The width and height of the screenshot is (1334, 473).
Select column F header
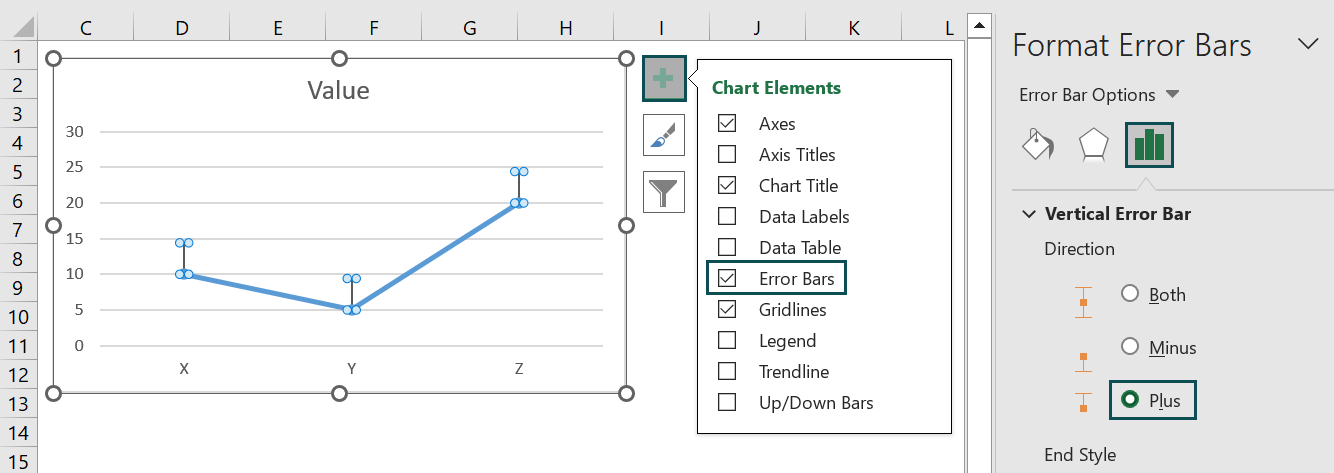[374, 29]
